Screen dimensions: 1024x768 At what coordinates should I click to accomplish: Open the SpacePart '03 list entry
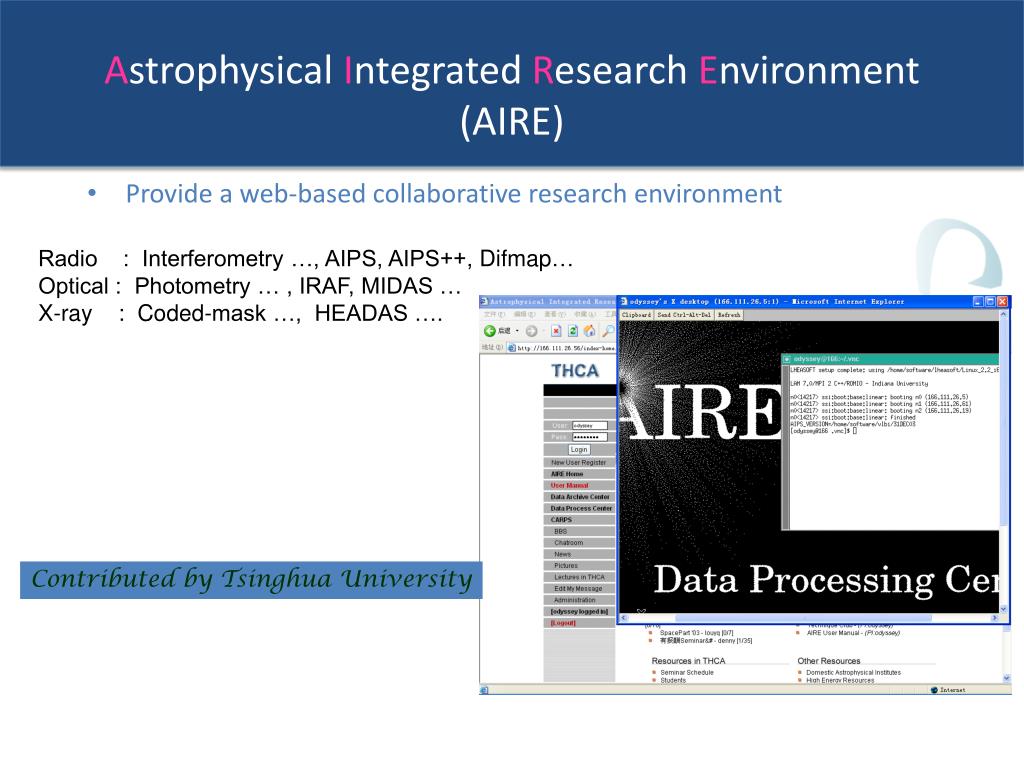pyautogui.click(x=697, y=633)
